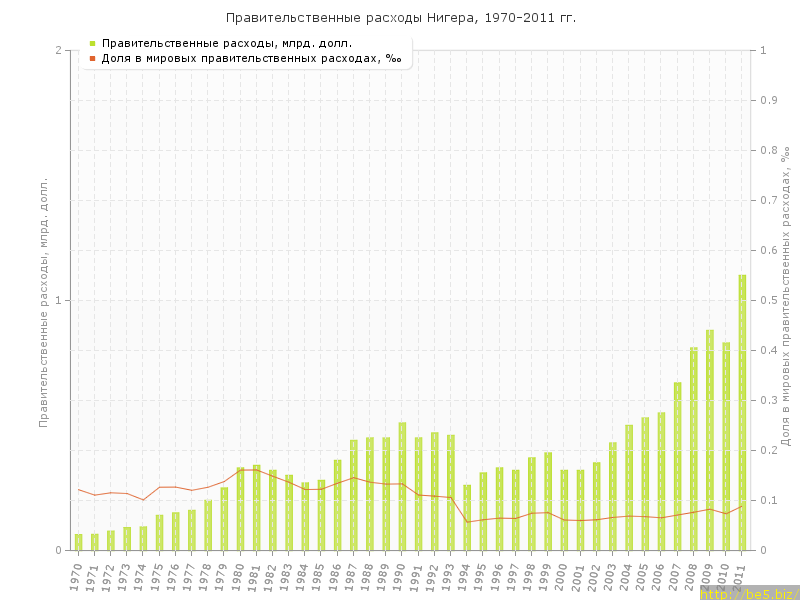The height and width of the screenshot is (600, 800).
Task: Select the green bar for 2009
Action: pos(710,440)
